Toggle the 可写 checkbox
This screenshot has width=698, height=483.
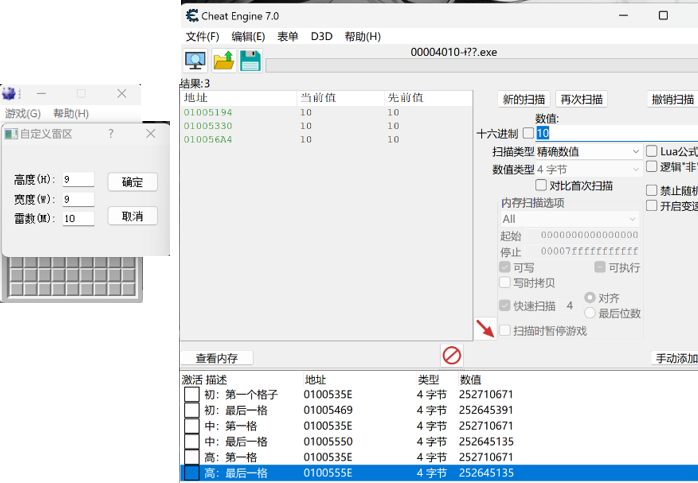coord(505,267)
